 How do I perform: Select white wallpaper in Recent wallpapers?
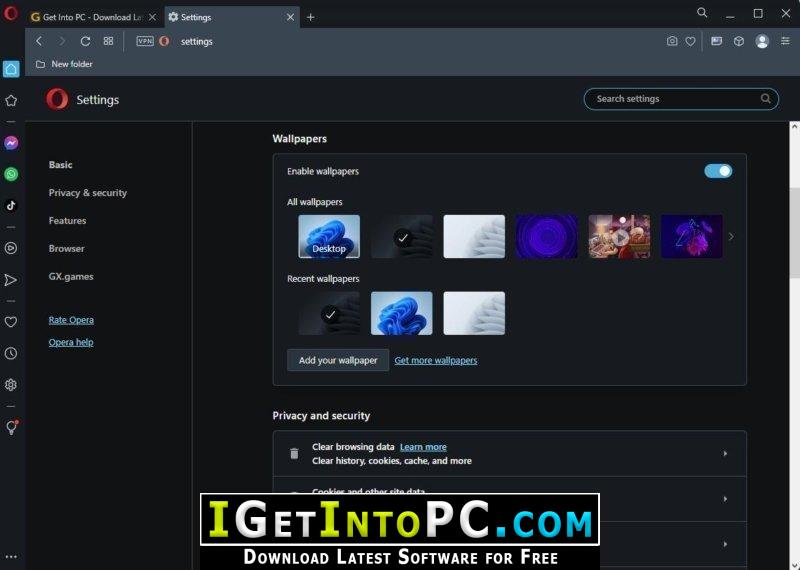[474, 313]
